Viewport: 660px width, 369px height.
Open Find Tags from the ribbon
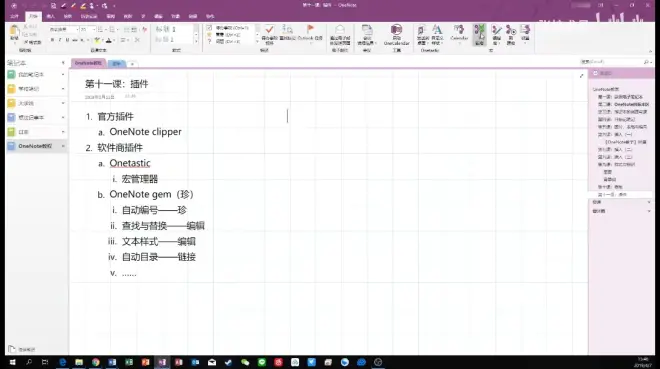tap(287, 33)
